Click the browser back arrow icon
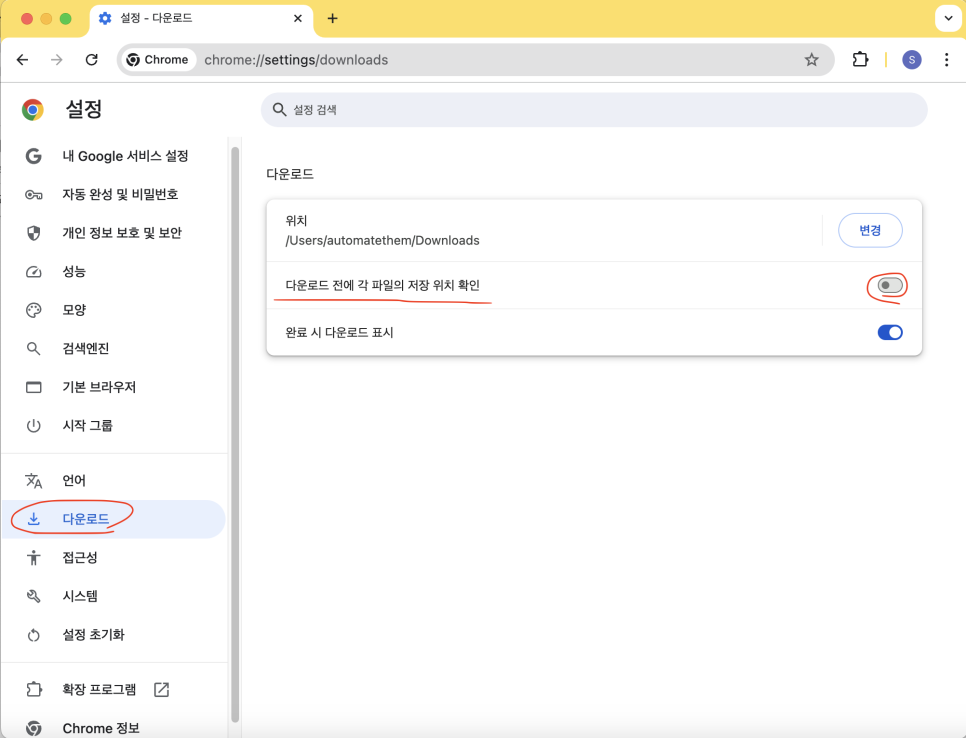966x738 pixels. (x=22, y=60)
